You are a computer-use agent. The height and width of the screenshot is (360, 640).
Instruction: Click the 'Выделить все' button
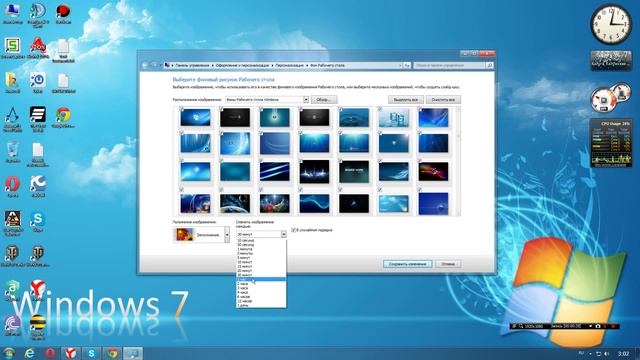[x=405, y=100]
